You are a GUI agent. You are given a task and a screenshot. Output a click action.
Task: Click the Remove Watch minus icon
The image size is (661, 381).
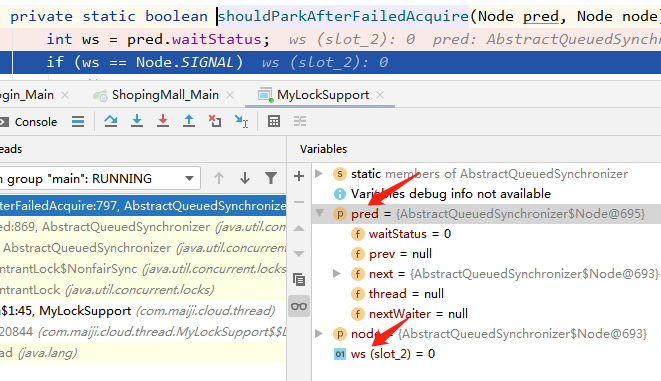pos(299,202)
